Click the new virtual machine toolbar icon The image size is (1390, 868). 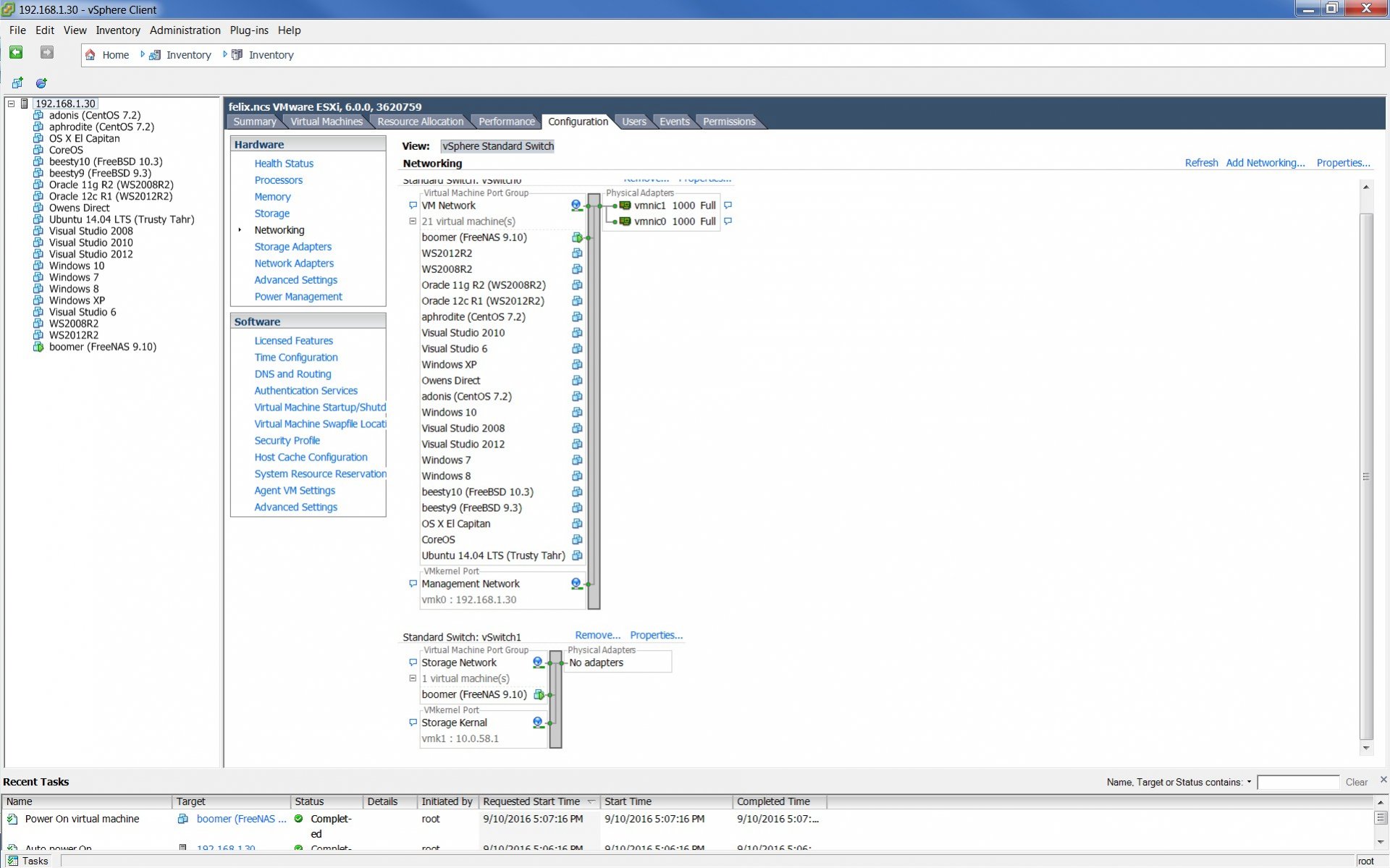(17, 83)
